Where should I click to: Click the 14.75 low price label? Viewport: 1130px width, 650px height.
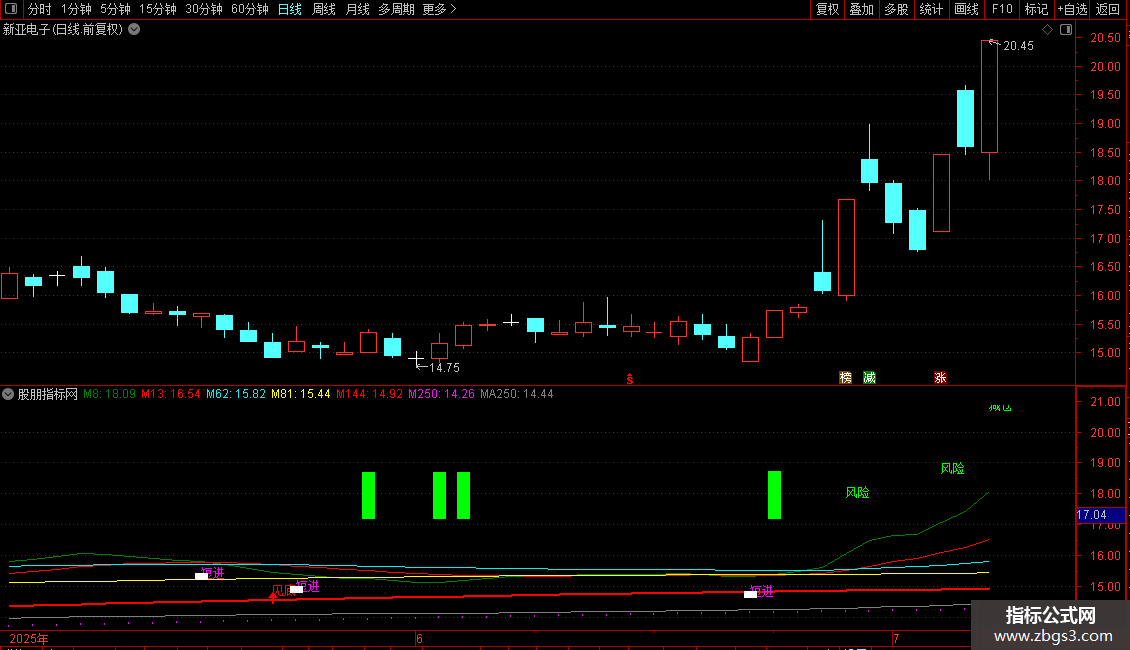point(444,368)
